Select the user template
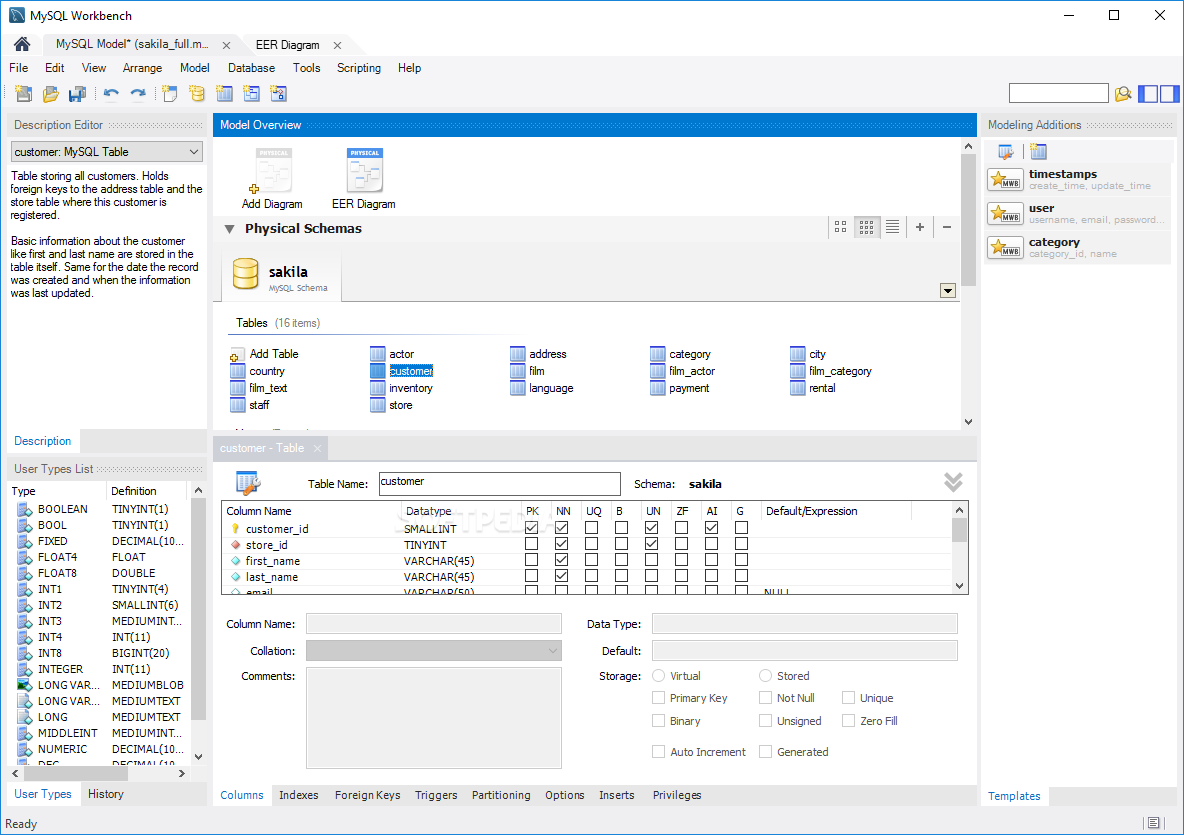Viewport: 1184px width, 835px height. pos(1078,214)
